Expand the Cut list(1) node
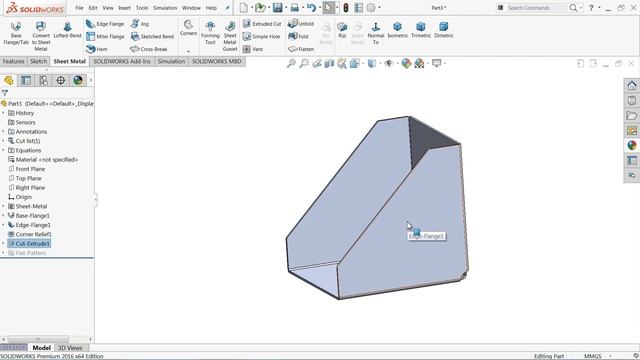640x360 pixels. pyautogui.click(x=4, y=141)
